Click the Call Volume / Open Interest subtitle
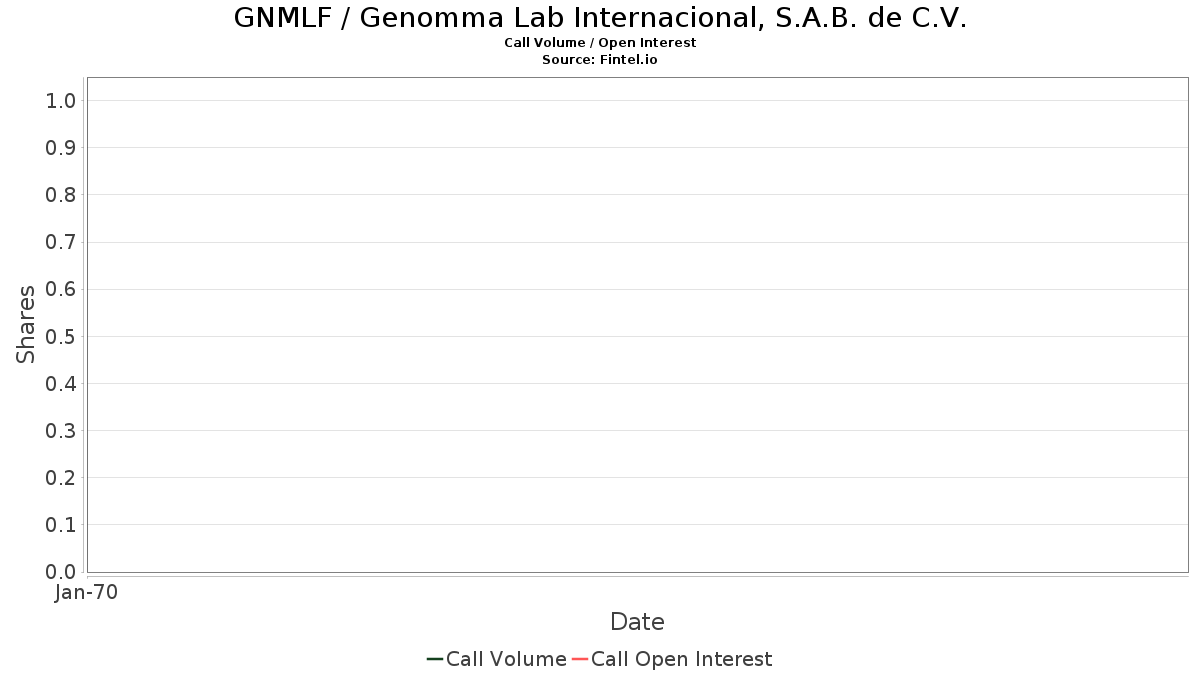1200x675 pixels. click(600, 43)
